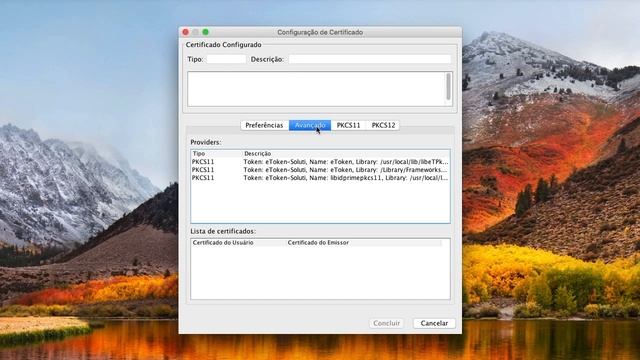This screenshot has height=360, width=640.
Task: Click the Tipo input field
Action: pos(226,59)
